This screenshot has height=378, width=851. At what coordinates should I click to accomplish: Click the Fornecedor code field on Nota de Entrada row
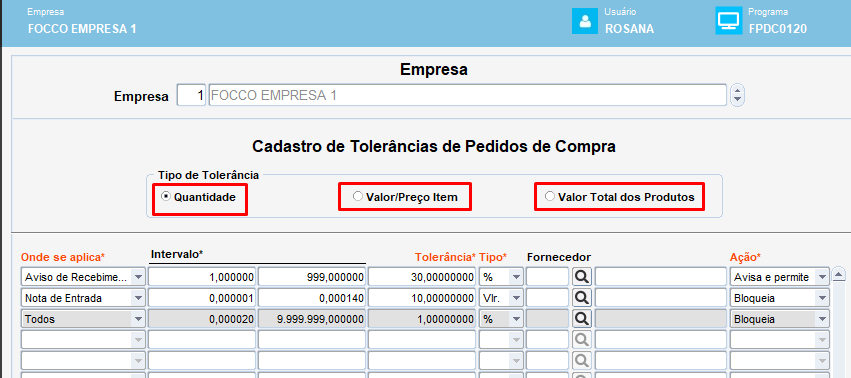pos(548,298)
